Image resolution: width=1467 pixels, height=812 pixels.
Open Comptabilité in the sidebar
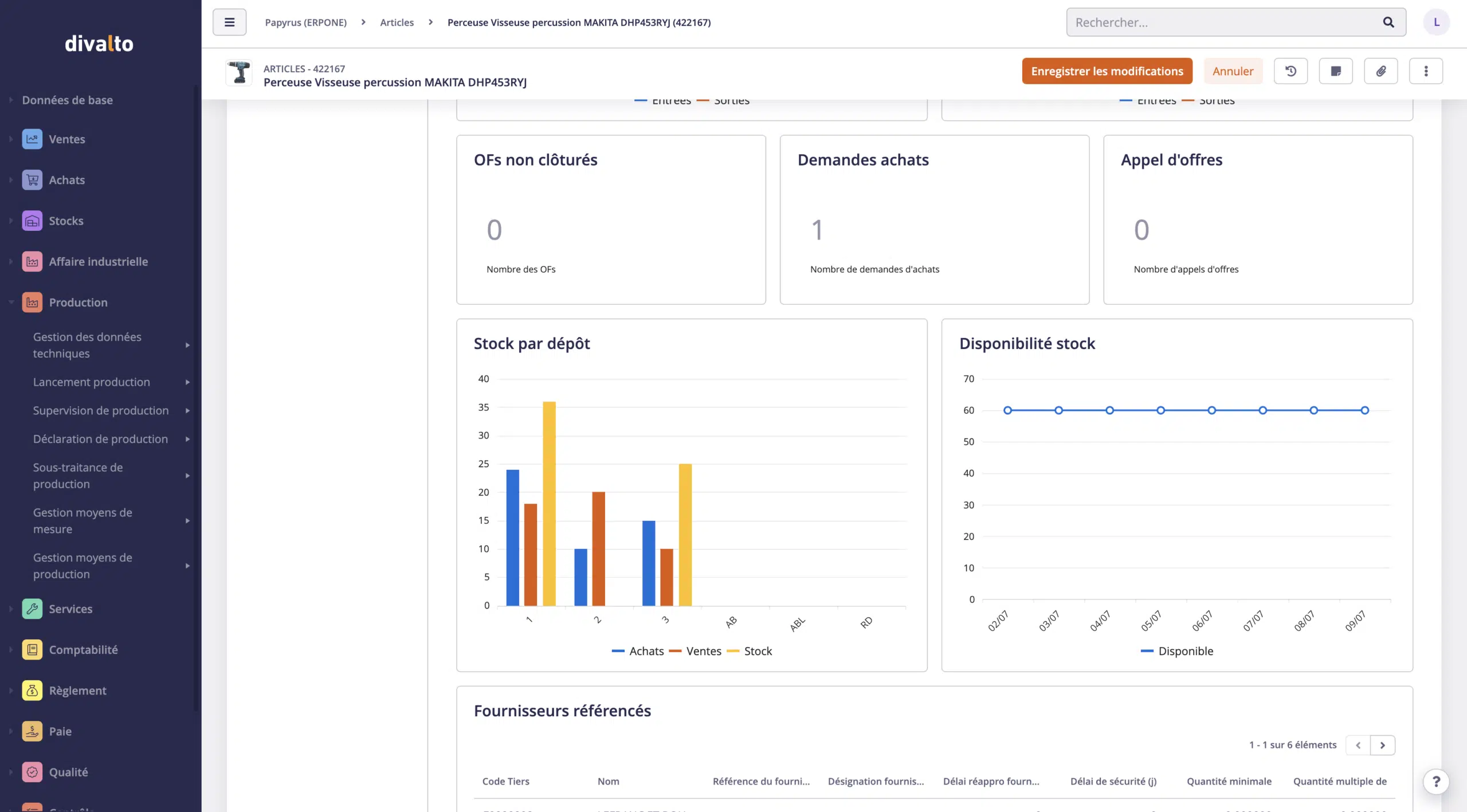(83, 650)
